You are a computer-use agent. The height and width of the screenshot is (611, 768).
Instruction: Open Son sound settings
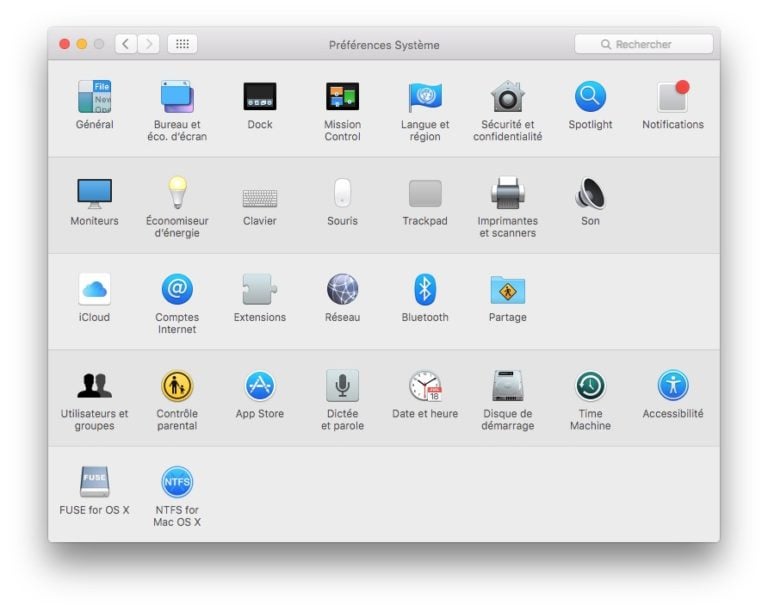point(590,193)
